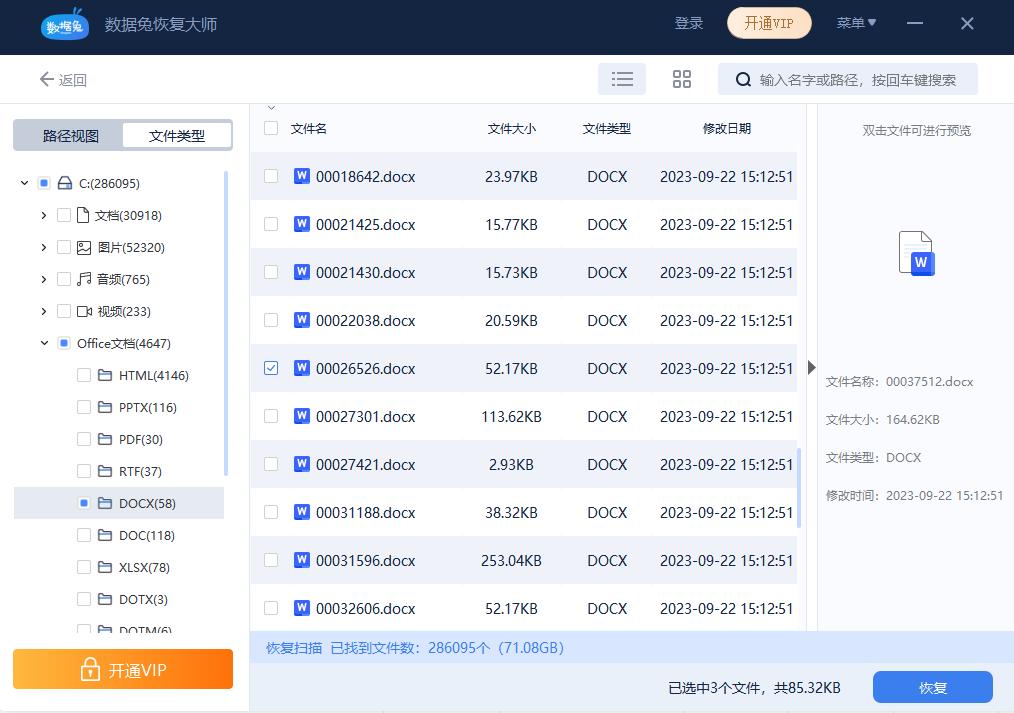Viewport: 1014px width, 713px height.
Task: Click the search input field
Action: pyautogui.click(x=860, y=78)
